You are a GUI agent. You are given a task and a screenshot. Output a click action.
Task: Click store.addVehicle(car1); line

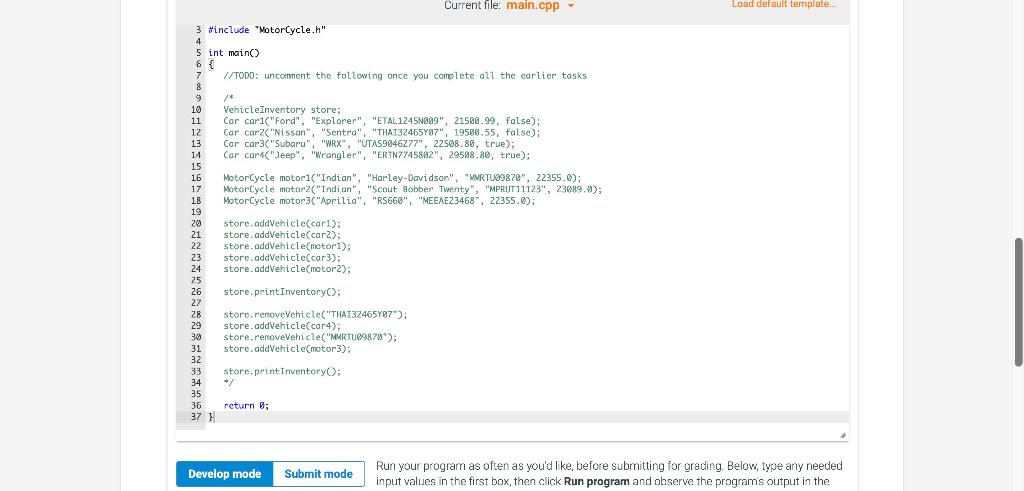pyautogui.click(x=282, y=223)
